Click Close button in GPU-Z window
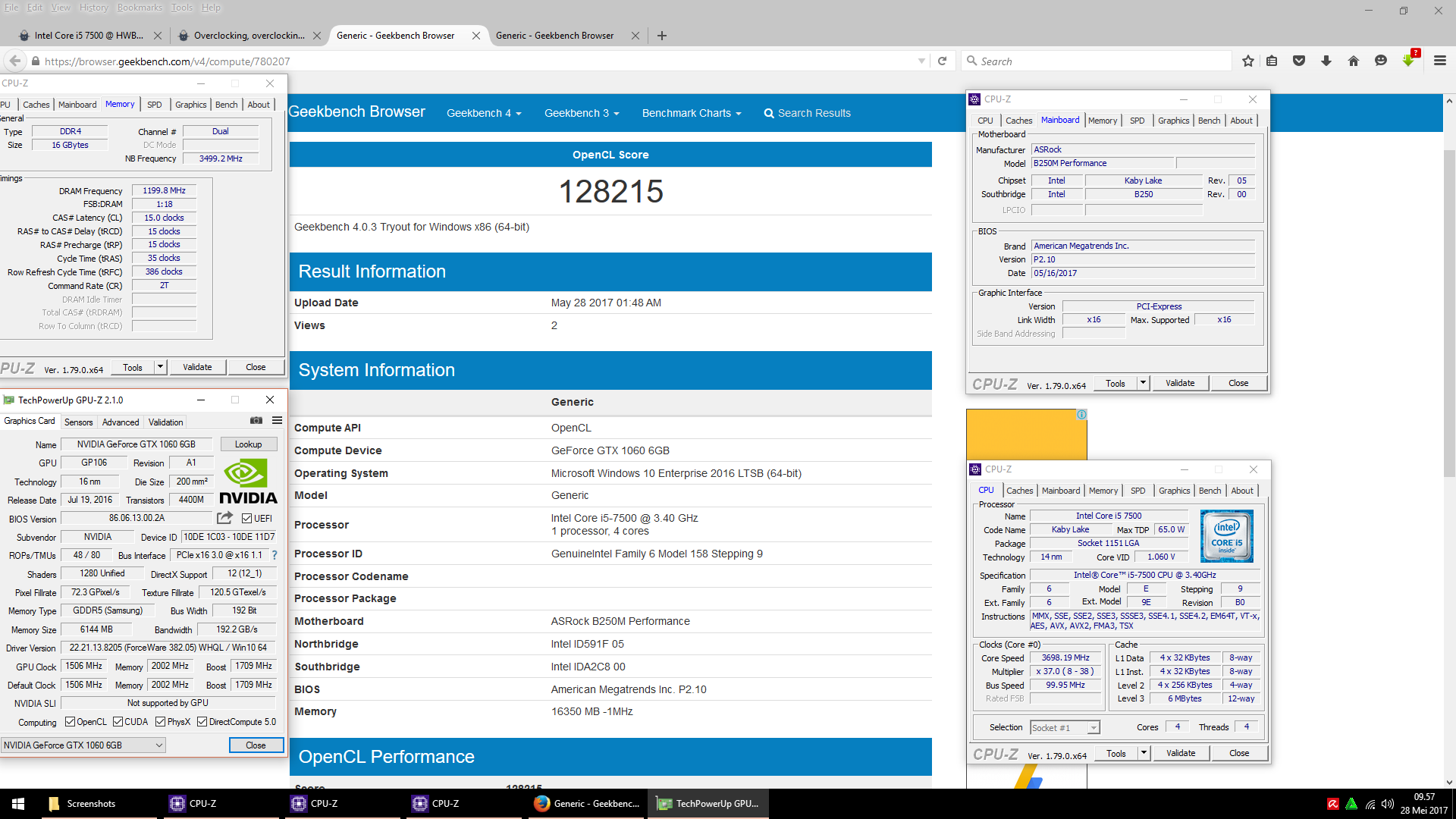The image size is (1456, 819). pos(256,745)
